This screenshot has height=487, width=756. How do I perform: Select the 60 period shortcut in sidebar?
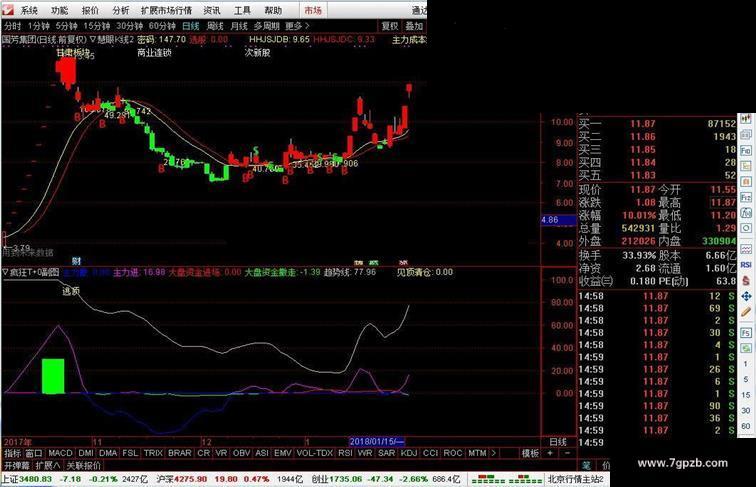pos(746,426)
